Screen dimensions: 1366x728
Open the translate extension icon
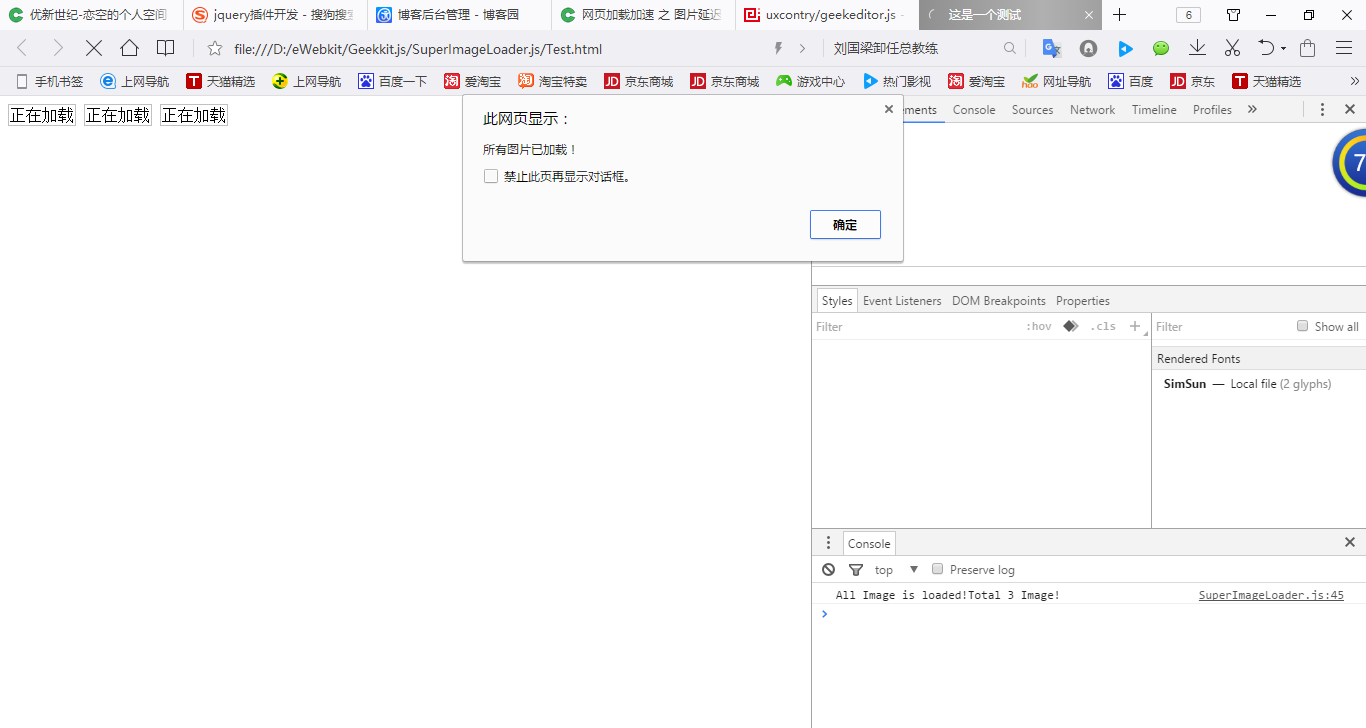point(1051,48)
